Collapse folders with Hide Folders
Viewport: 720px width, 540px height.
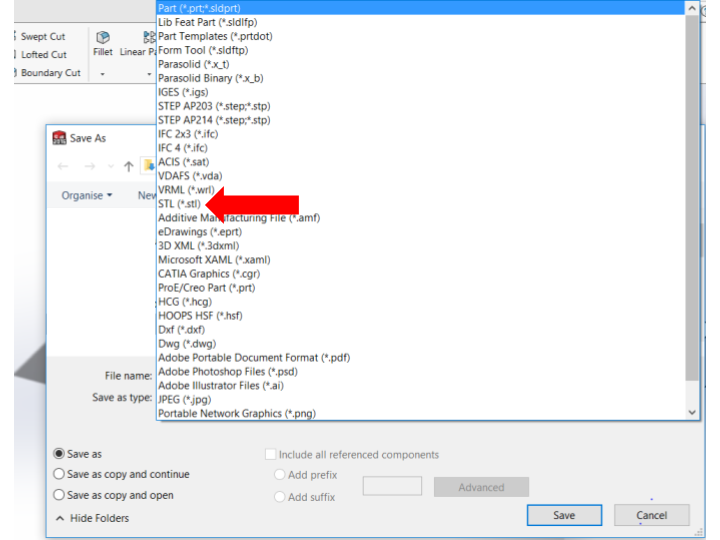pyautogui.click(x=92, y=518)
